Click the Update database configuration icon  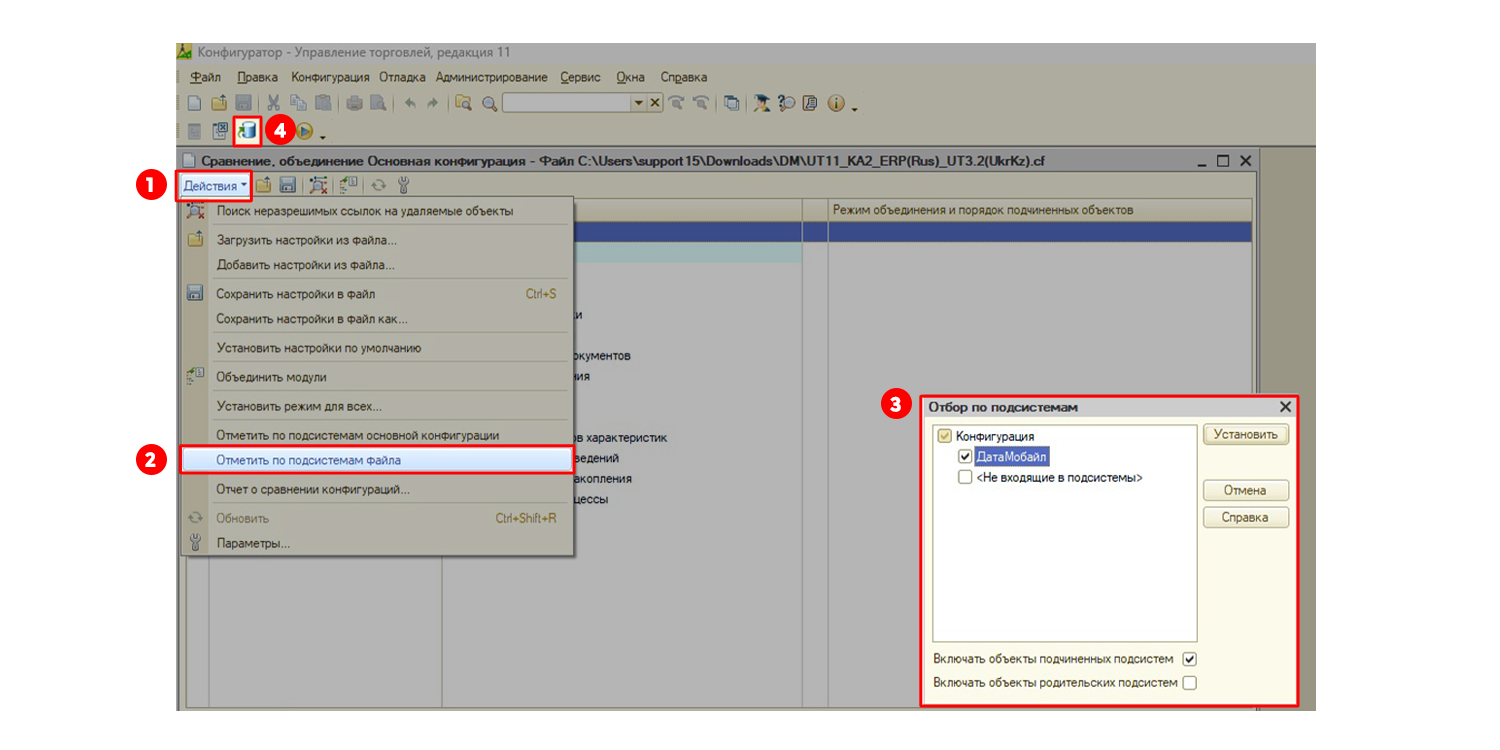point(247,130)
